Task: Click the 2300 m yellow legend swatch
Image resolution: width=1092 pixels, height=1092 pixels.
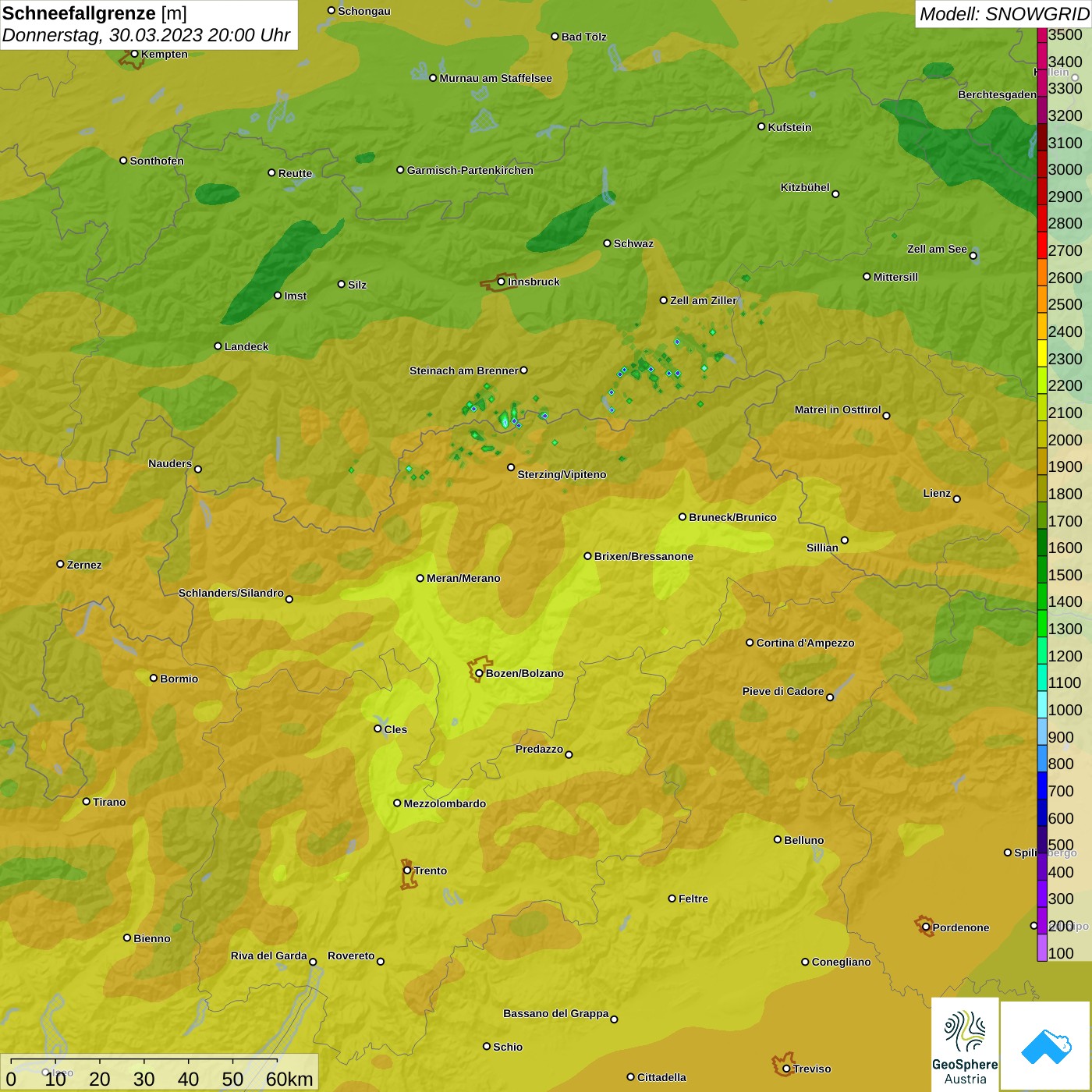Action: click(1041, 353)
